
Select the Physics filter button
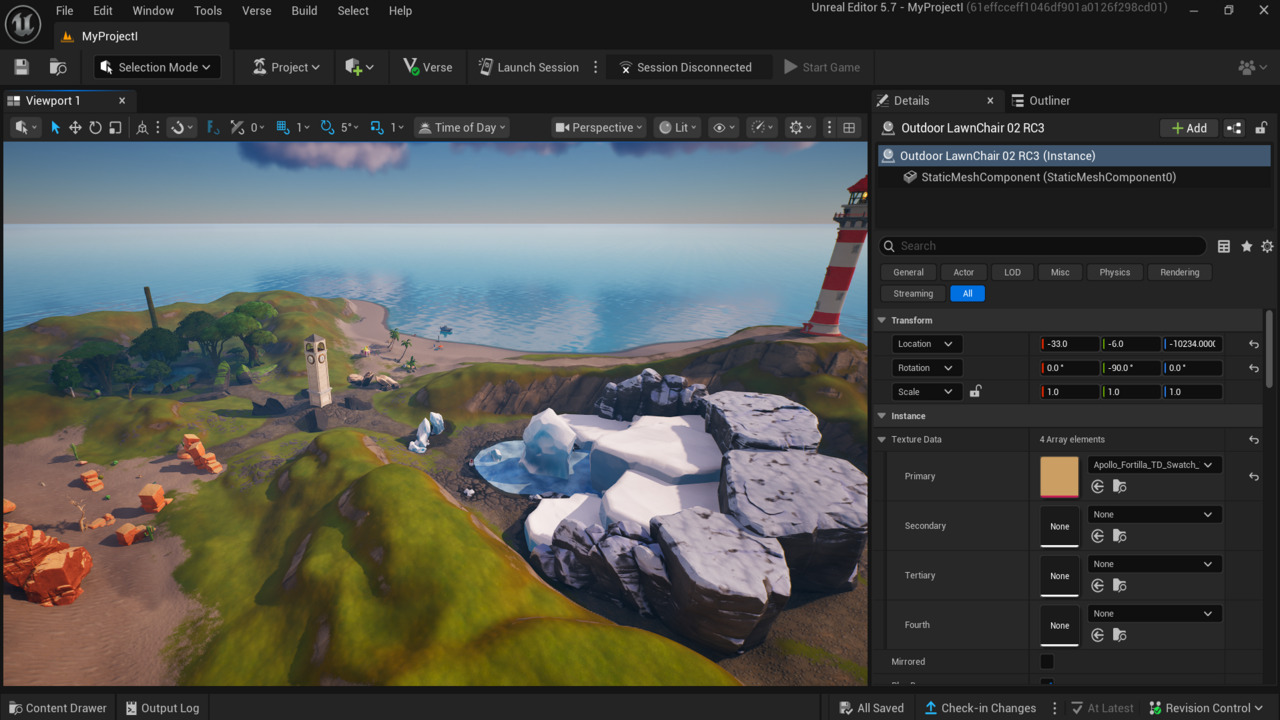1114,272
